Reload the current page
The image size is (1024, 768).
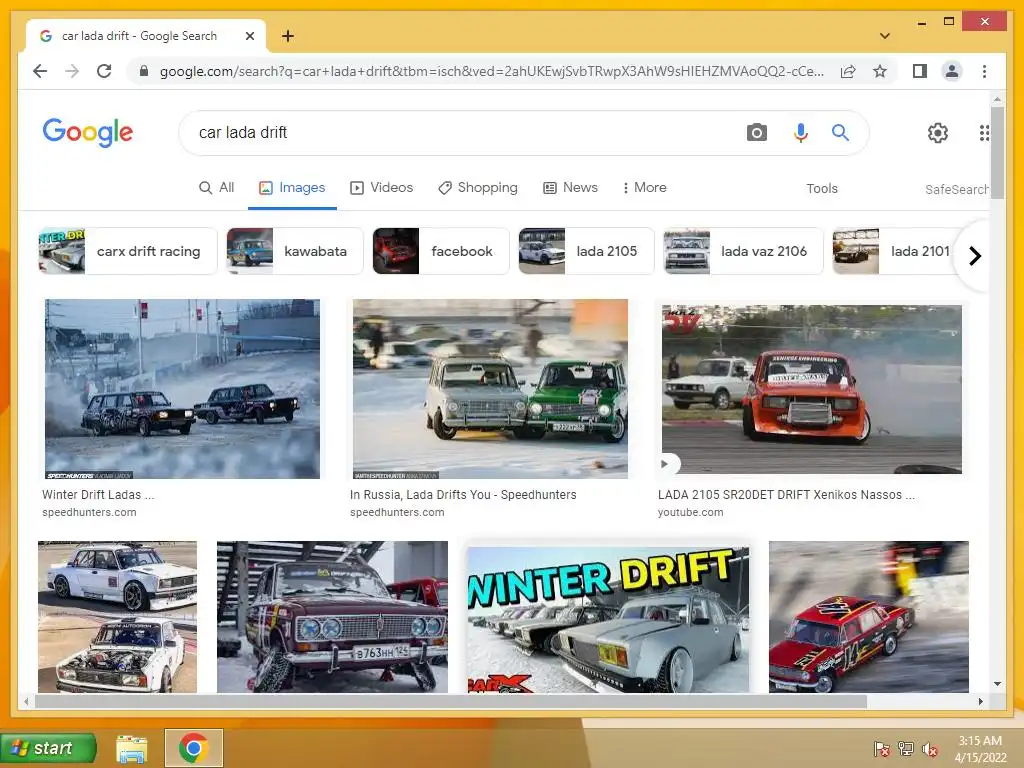(x=104, y=71)
